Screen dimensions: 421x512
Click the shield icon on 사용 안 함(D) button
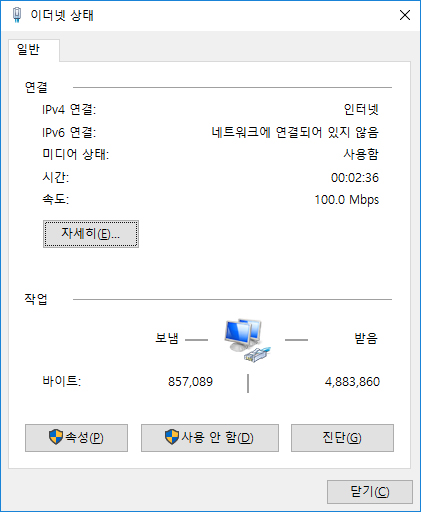click(172, 437)
